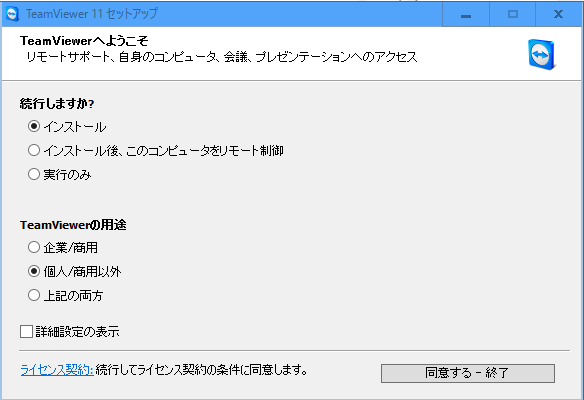
Task: Click the TeamViewerへようこそ heading text
Action: 85,40
